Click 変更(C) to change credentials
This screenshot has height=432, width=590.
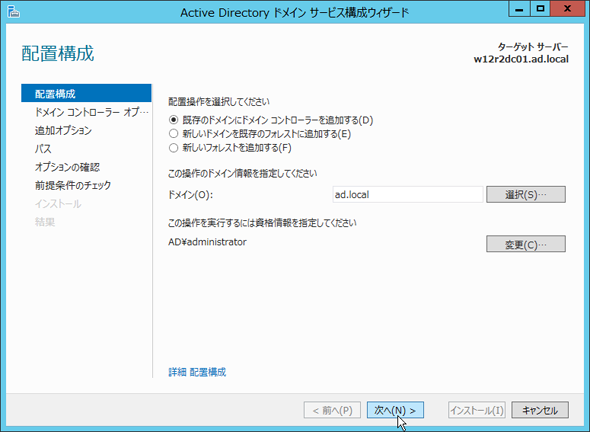pyautogui.click(x=526, y=244)
